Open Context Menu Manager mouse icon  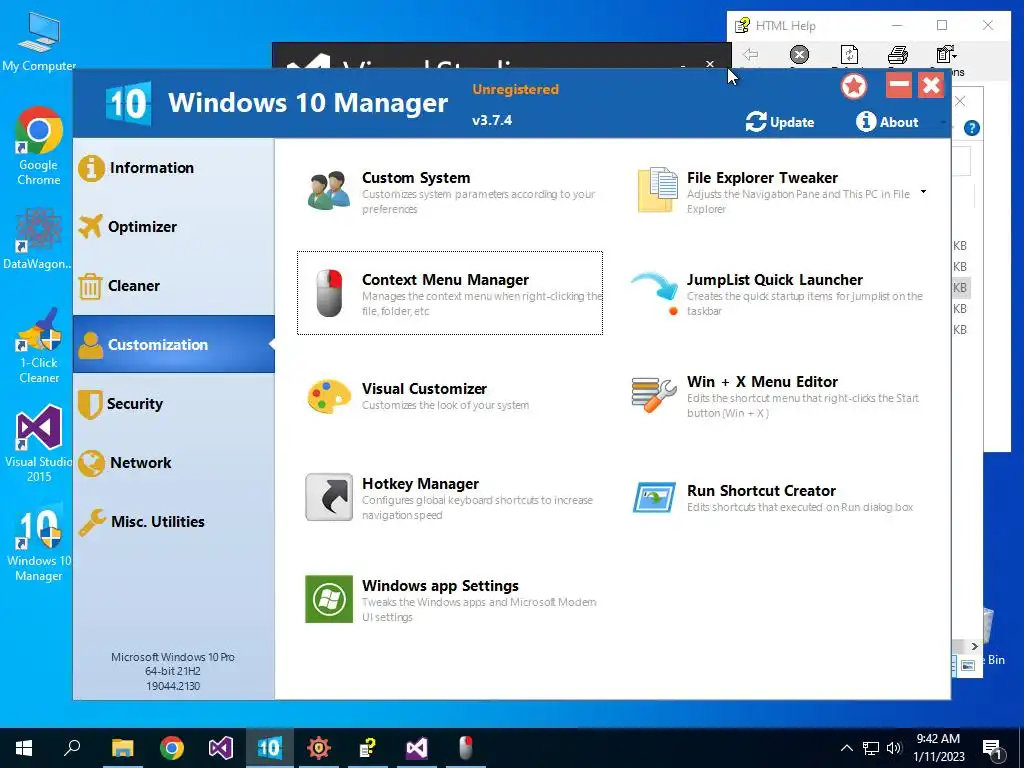pos(329,293)
